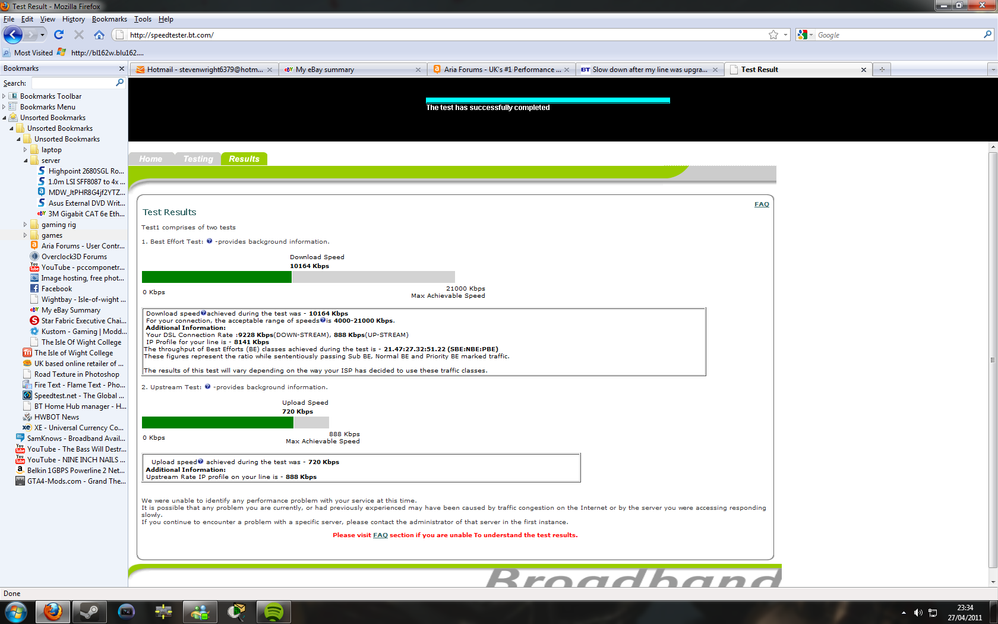The height and width of the screenshot is (624, 998).
Task: Open Firefox from the taskbar
Action: [52, 612]
